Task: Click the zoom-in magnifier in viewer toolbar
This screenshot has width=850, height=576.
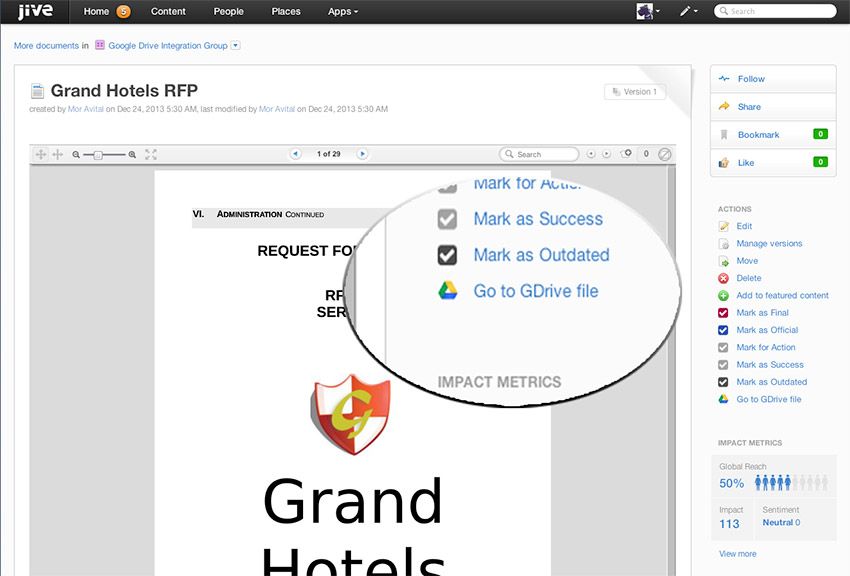Action: click(x=133, y=155)
